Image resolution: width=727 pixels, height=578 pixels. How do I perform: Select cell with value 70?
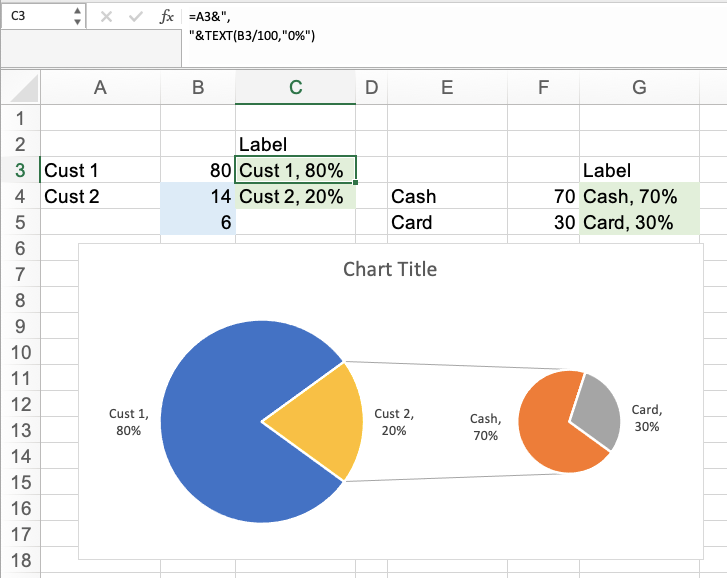click(x=543, y=196)
